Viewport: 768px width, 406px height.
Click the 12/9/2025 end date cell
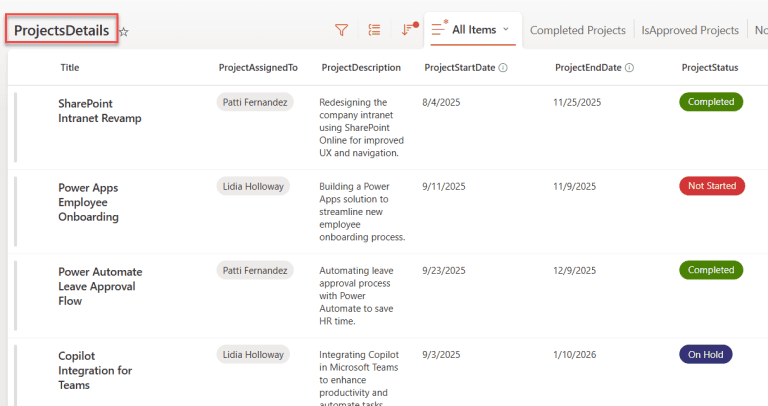575,271
